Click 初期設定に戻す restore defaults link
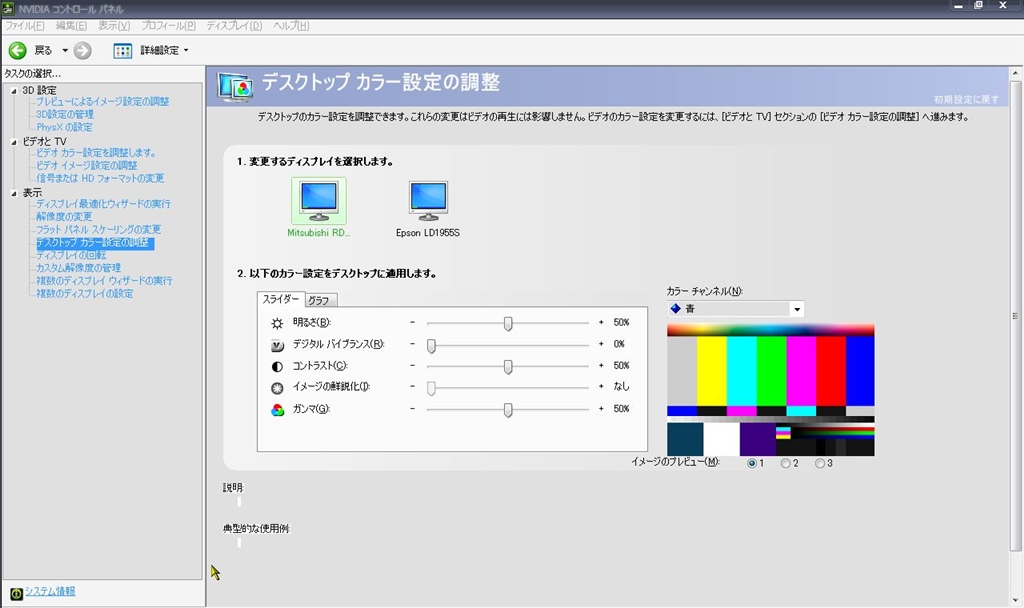This screenshot has width=1024, height=608. click(966, 99)
